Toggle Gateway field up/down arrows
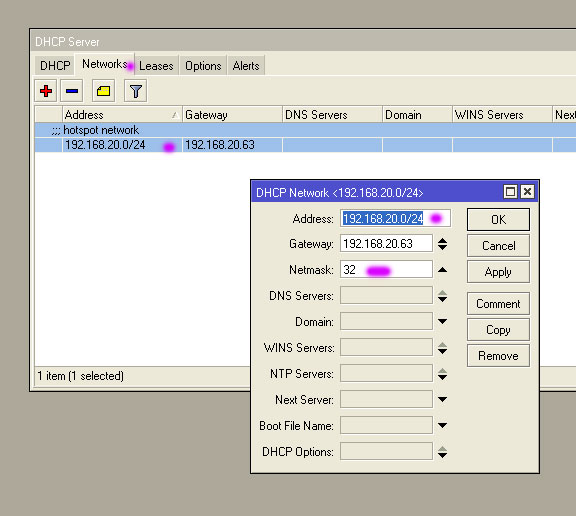 (x=443, y=244)
